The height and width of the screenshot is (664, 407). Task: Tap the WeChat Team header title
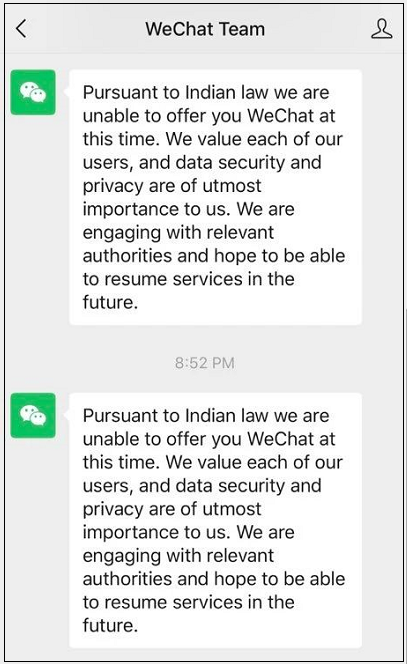point(205,29)
